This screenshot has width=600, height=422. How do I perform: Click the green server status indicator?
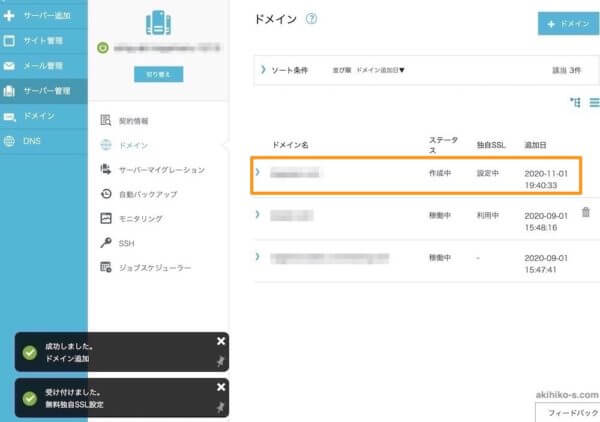click(x=103, y=48)
